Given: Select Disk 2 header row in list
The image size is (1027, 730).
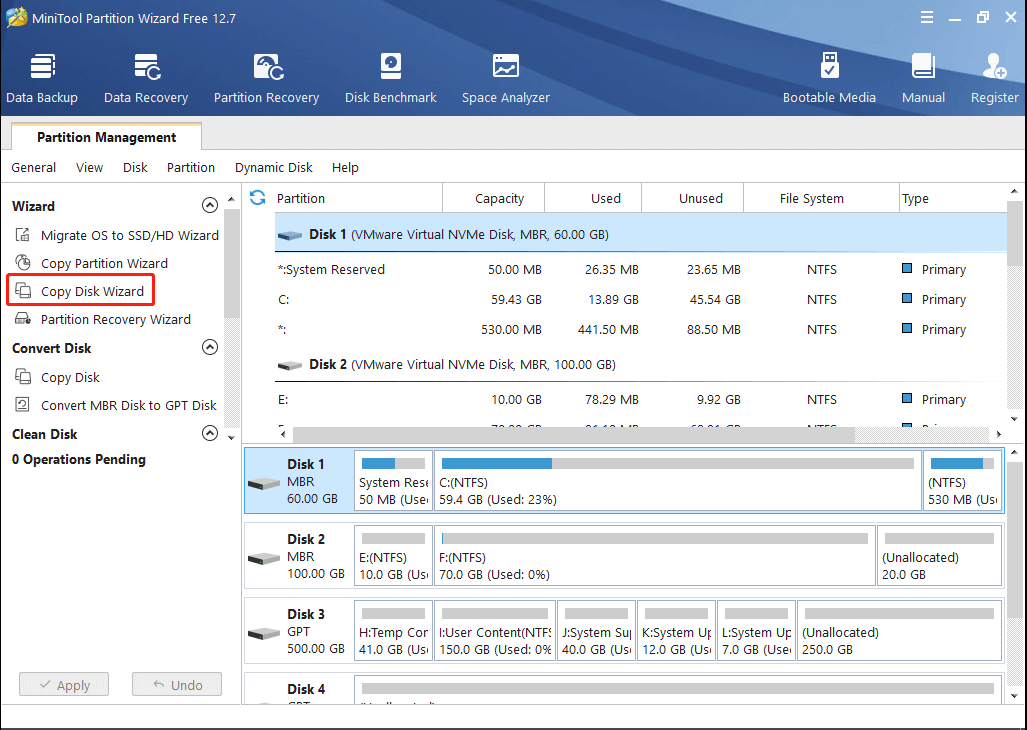Looking at the screenshot, I should [x=641, y=365].
